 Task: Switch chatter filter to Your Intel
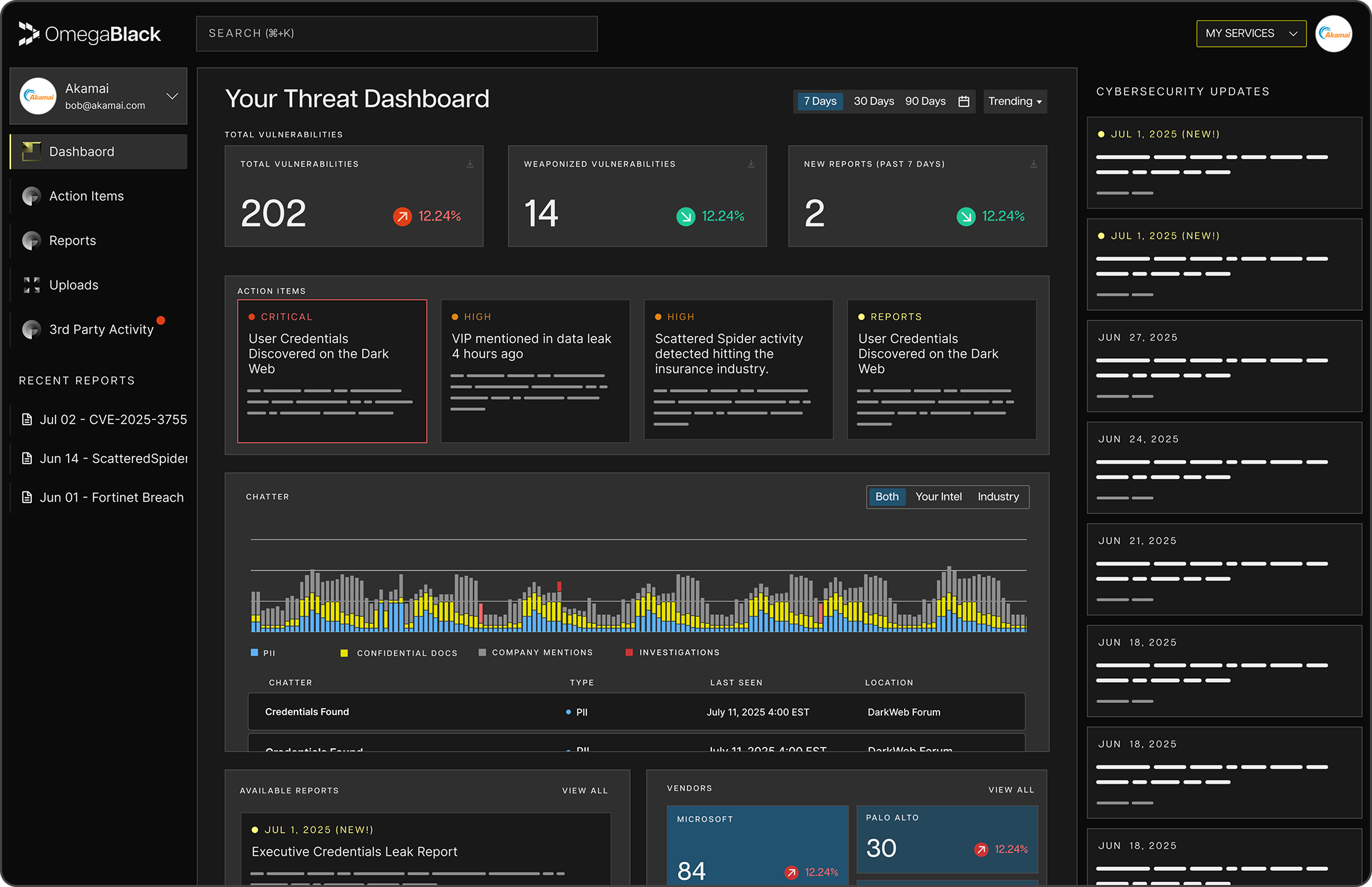click(x=938, y=497)
